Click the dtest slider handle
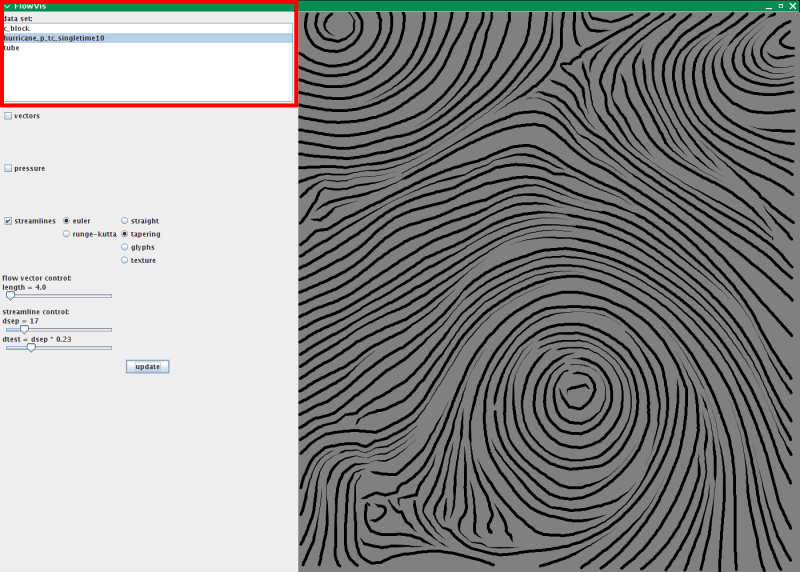The image size is (800, 572). (31, 348)
